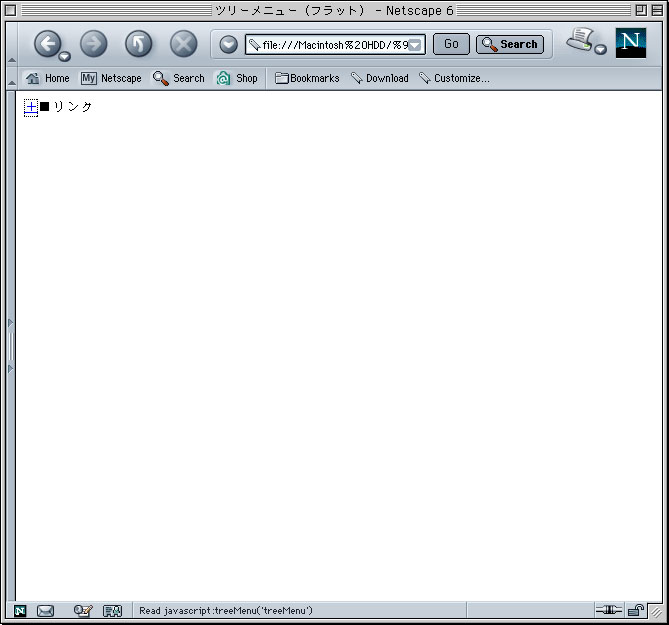Open Mail from status bar envelope icon

pyautogui.click(x=45, y=611)
